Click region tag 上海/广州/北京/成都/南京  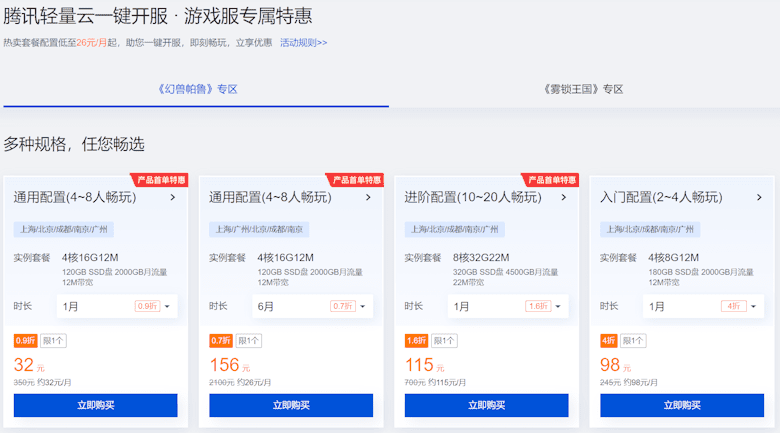(259, 229)
